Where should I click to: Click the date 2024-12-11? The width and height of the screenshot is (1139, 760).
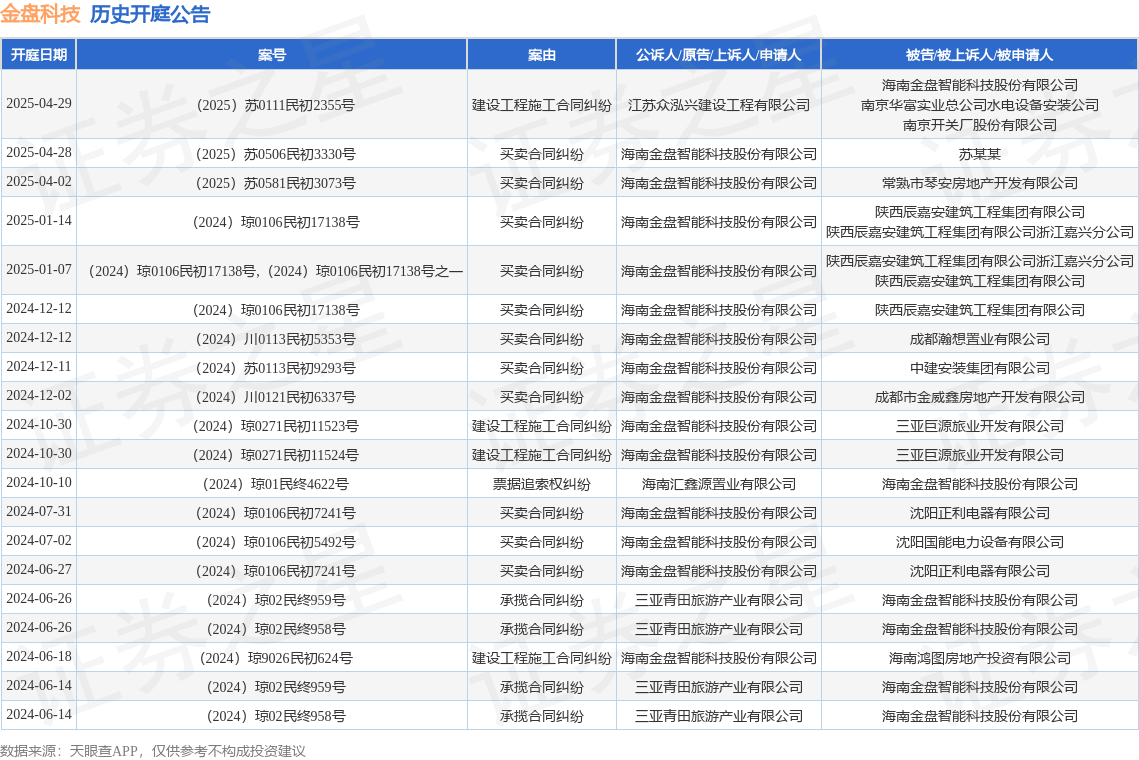[39, 366]
